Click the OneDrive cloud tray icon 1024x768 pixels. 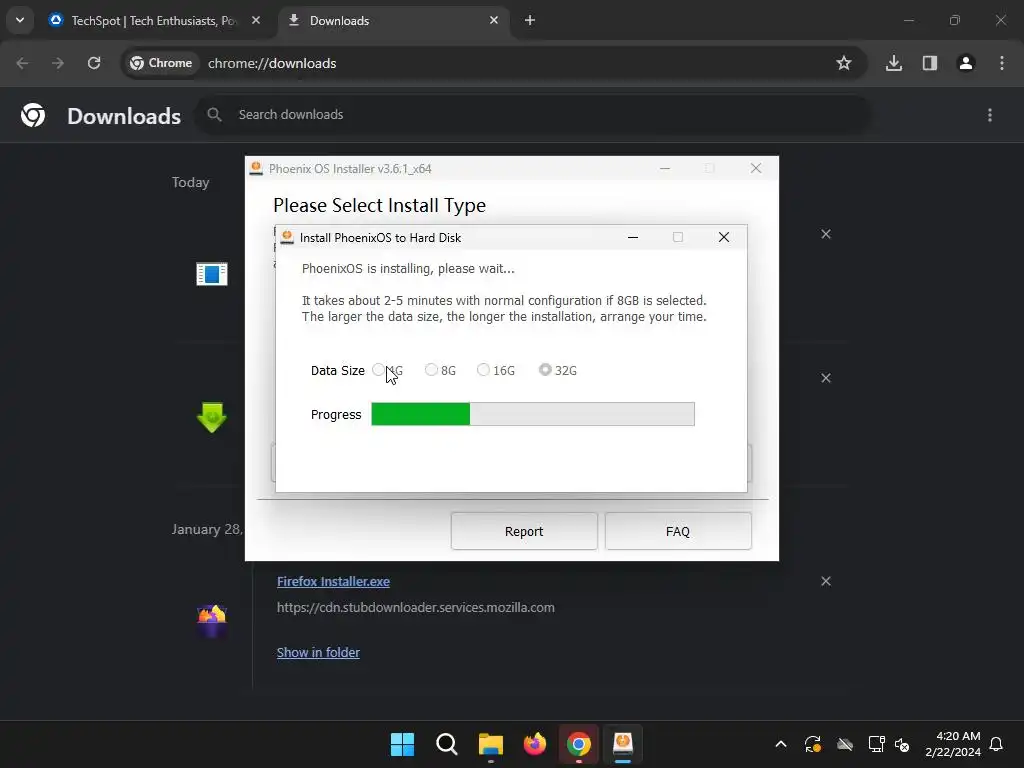pos(844,744)
